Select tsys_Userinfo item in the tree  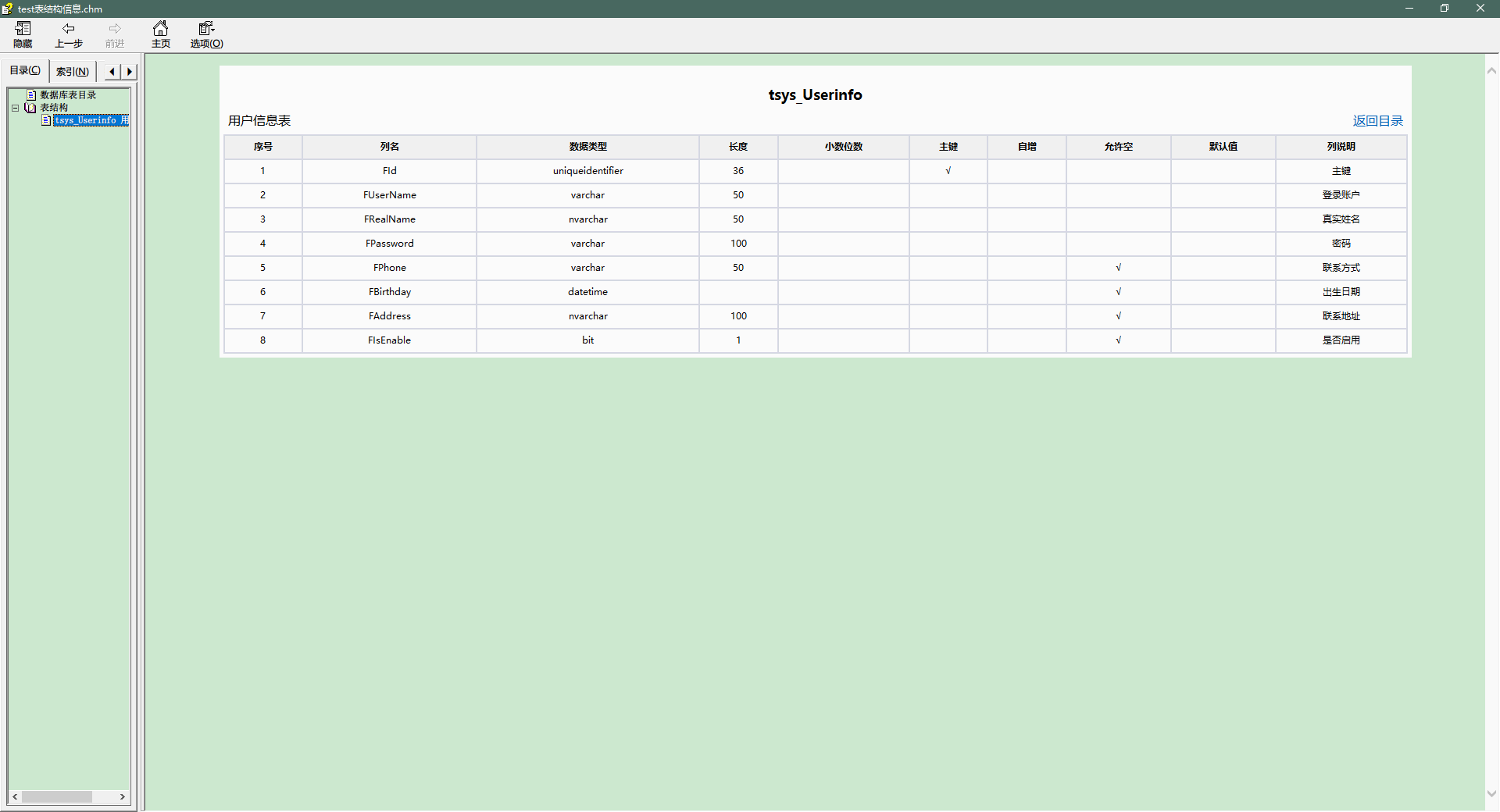tap(91, 120)
